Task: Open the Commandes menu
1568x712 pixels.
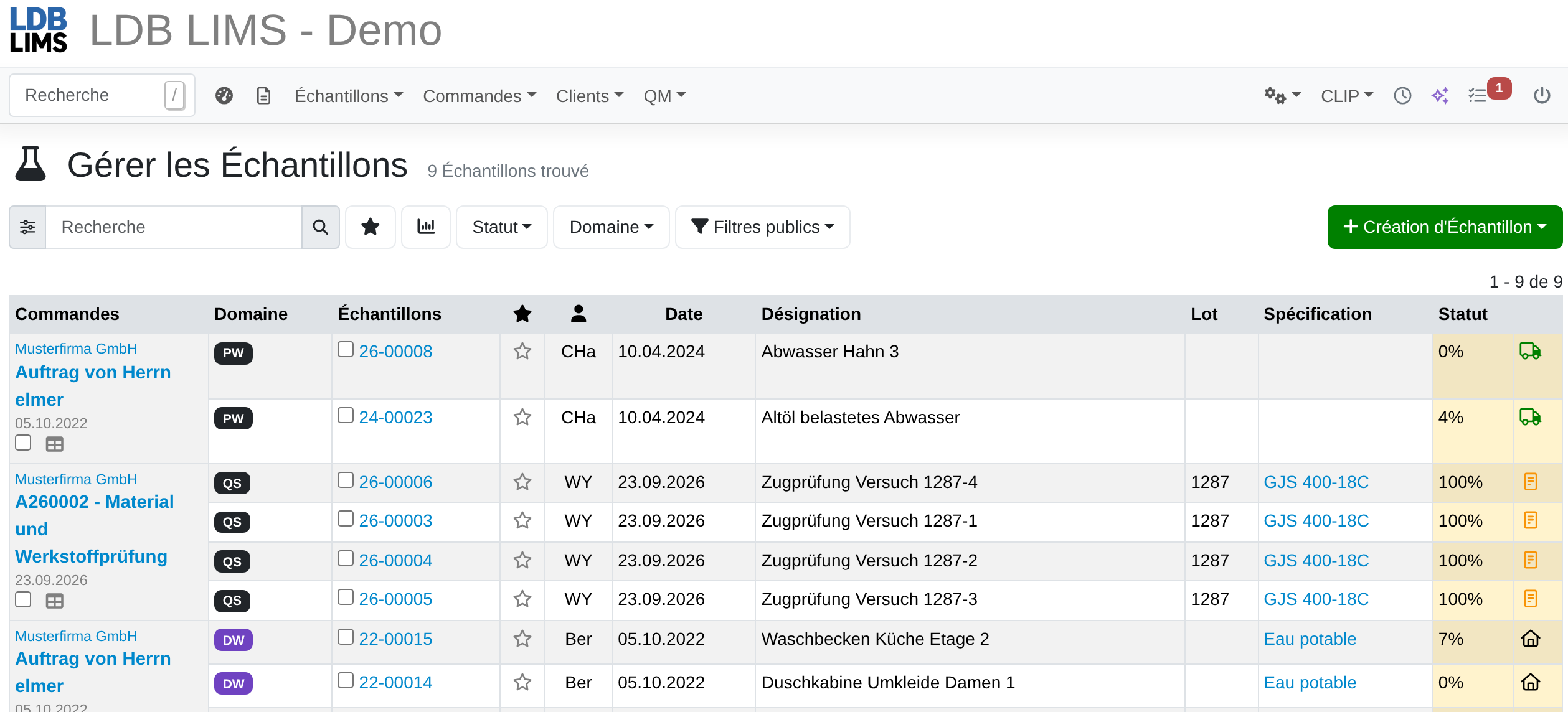Action: pyautogui.click(x=479, y=96)
